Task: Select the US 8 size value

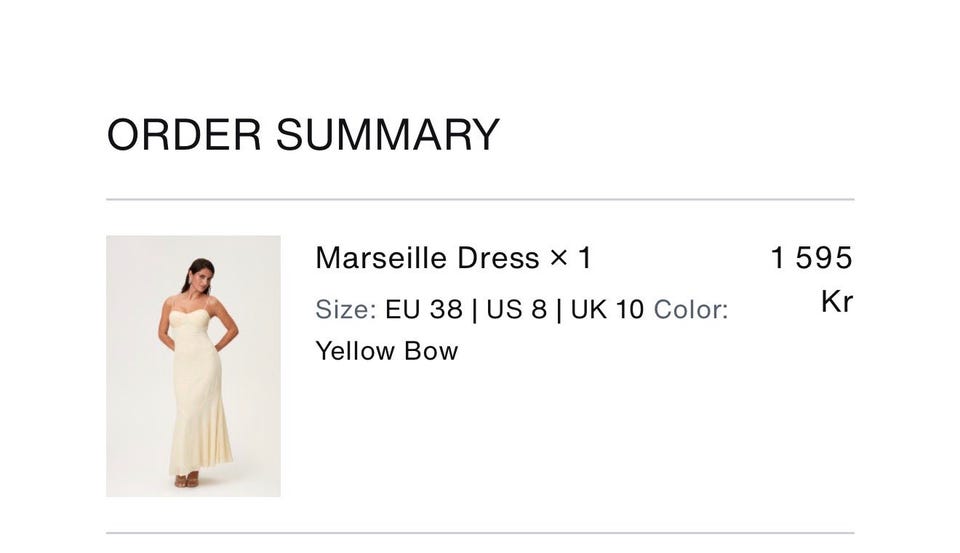Action: 517,309
